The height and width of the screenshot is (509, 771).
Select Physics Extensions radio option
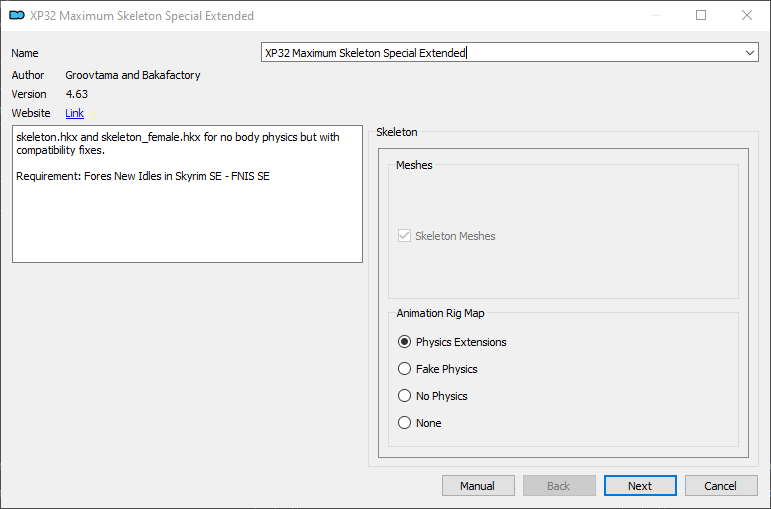tap(452, 342)
